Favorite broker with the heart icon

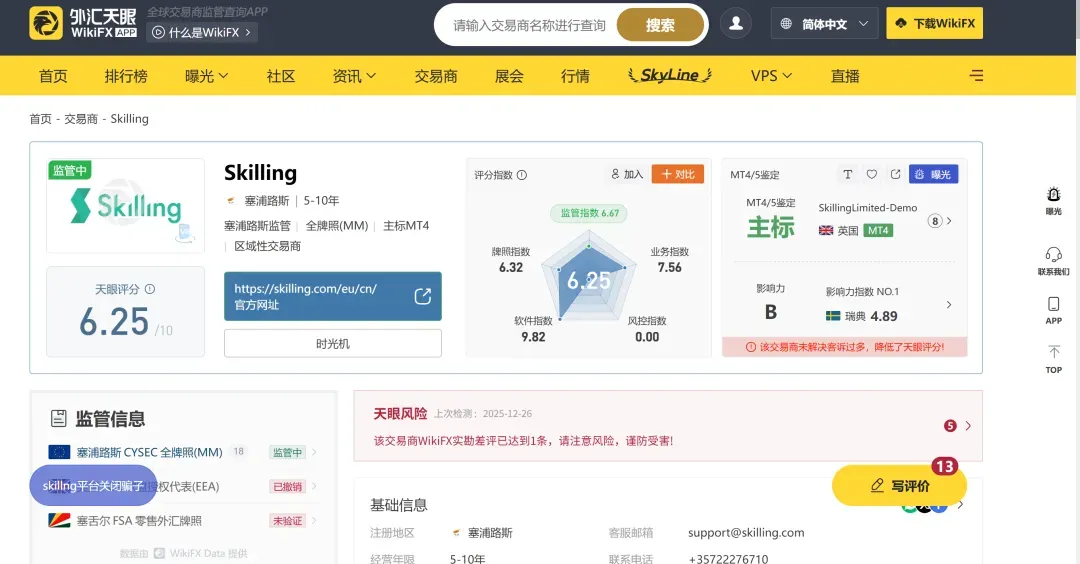pyautogui.click(x=871, y=174)
